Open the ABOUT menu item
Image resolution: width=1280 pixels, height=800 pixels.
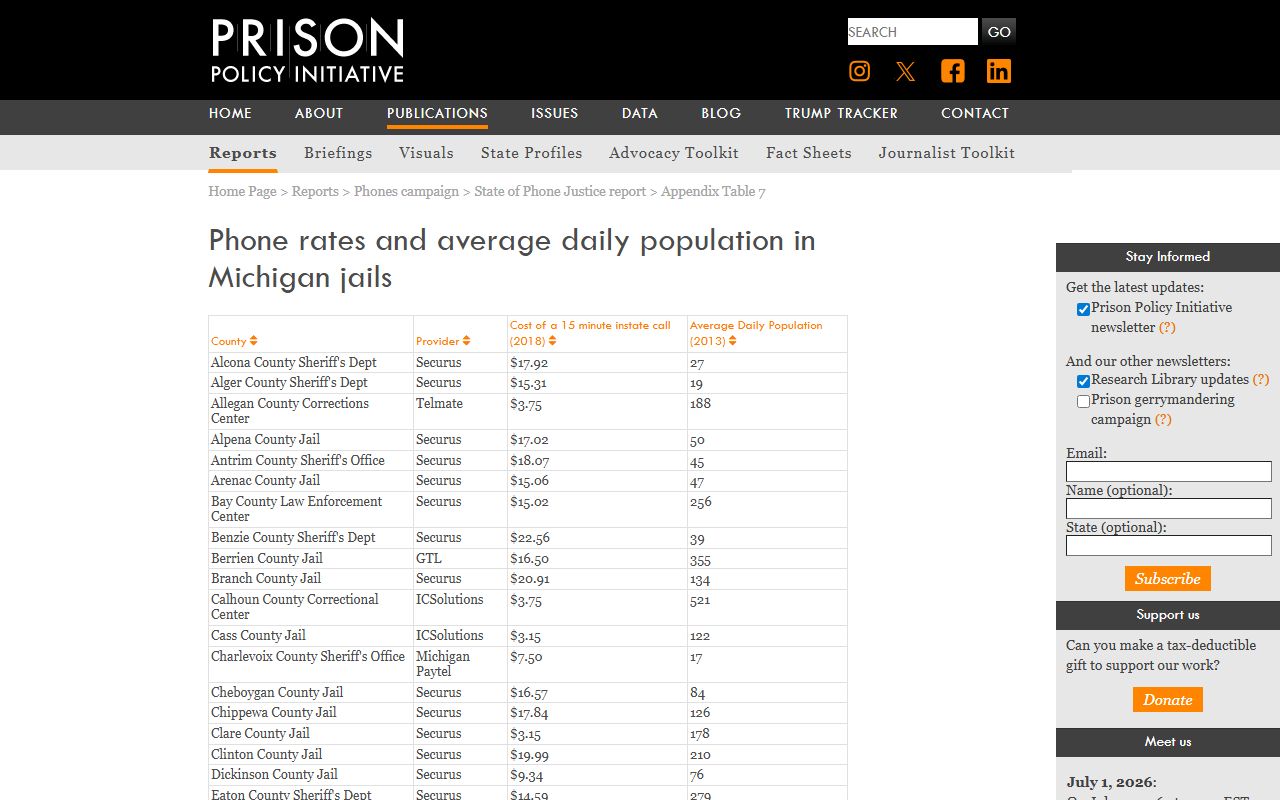coord(319,114)
